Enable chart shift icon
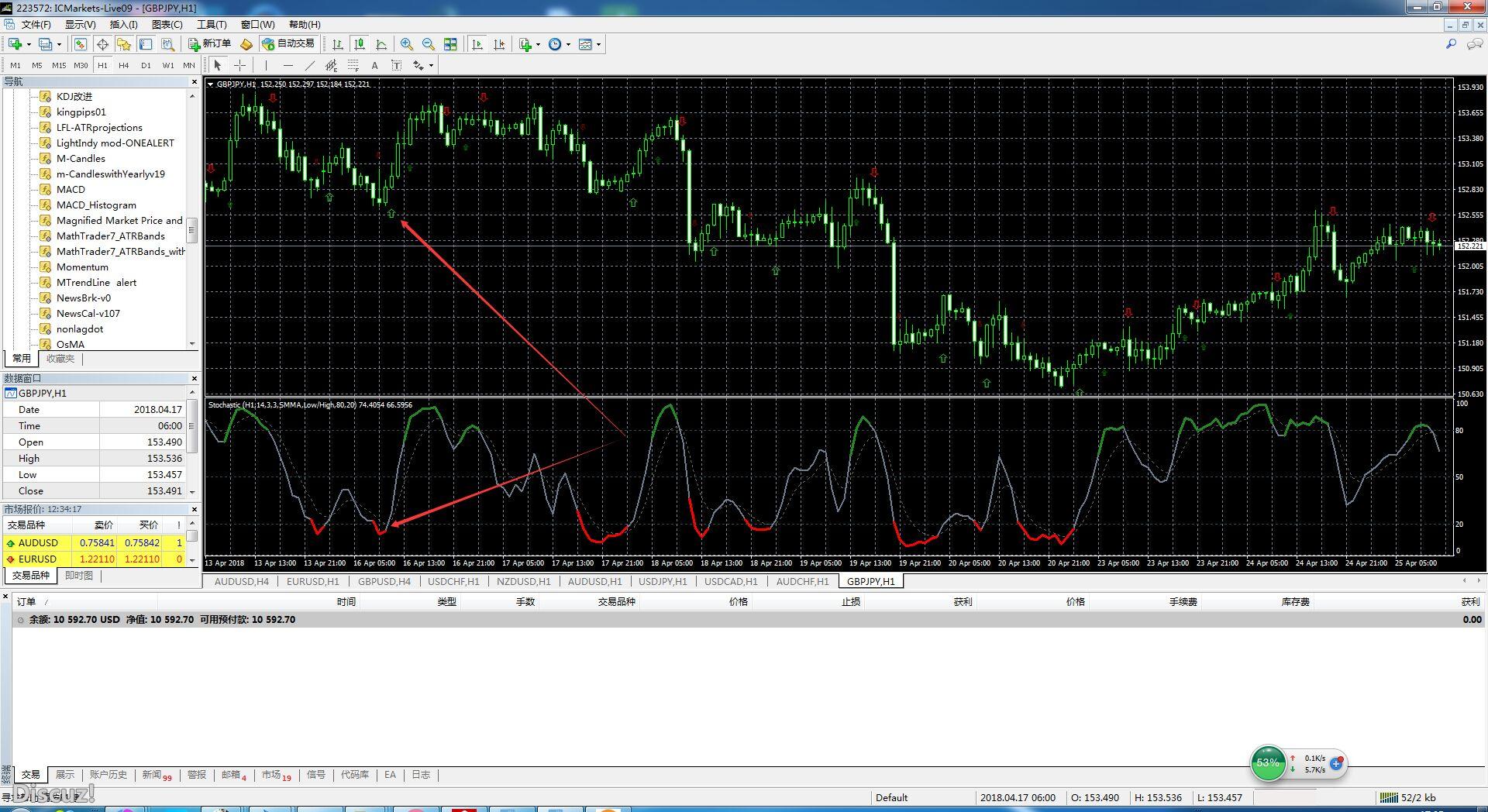This screenshot has width=1488, height=812. tap(499, 44)
